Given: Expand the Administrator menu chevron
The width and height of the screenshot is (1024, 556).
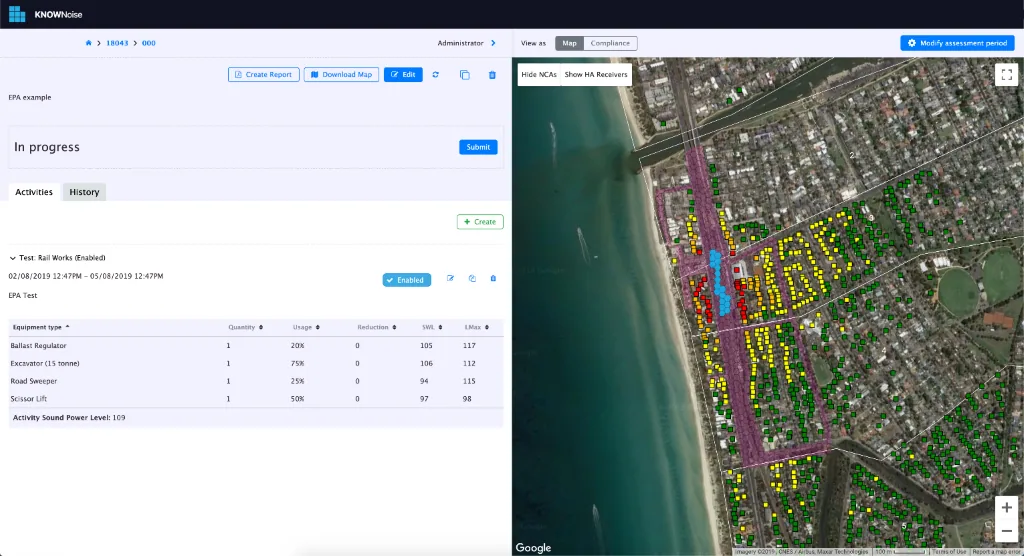Looking at the screenshot, I should pos(493,43).
